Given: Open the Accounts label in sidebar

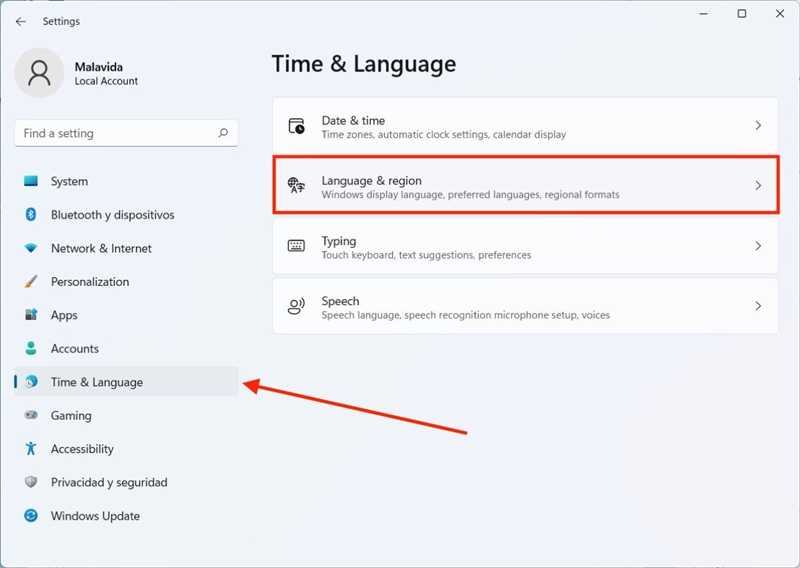Looking at the screenshot, I should click(x=74, y=349).
